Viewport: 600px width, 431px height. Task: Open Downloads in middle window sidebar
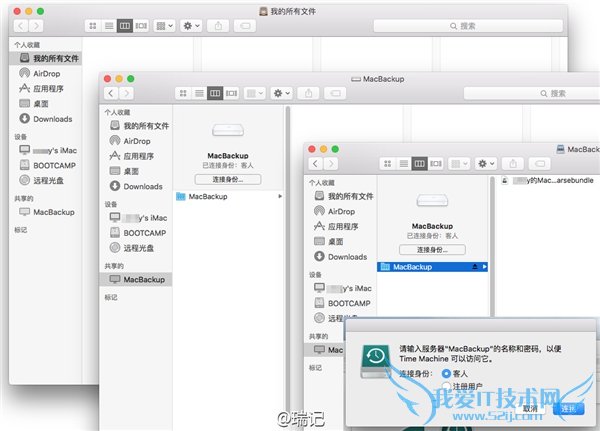click(x=136, y=186)
